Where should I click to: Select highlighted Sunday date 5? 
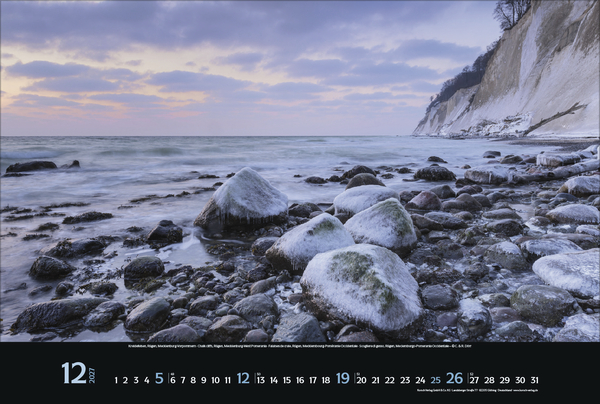(159, 379)
